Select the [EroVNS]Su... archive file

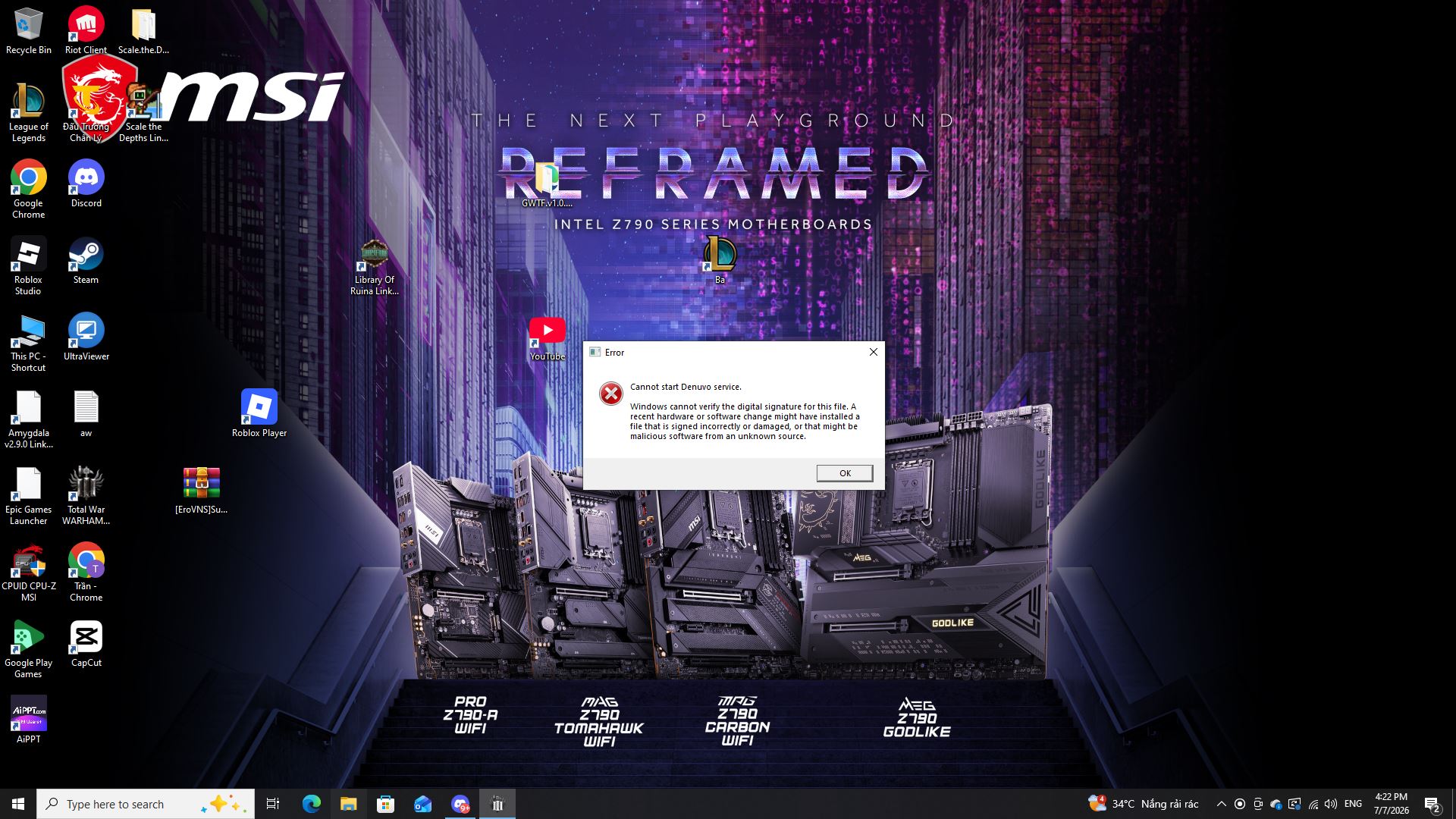coord(201,490)
